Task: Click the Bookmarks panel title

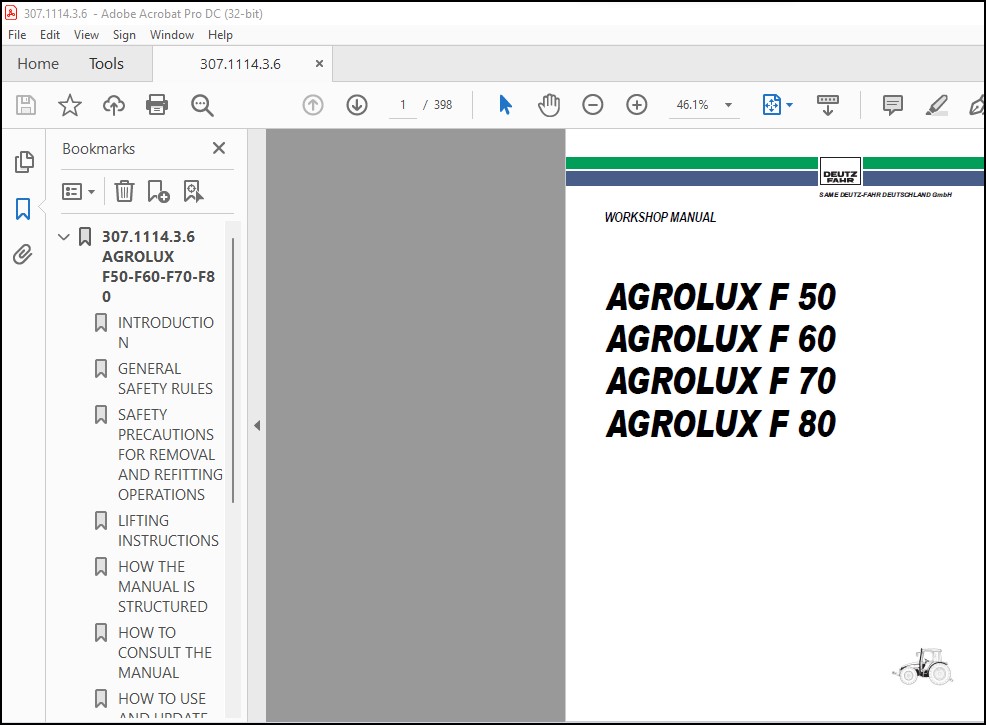Action: [99, 149]
